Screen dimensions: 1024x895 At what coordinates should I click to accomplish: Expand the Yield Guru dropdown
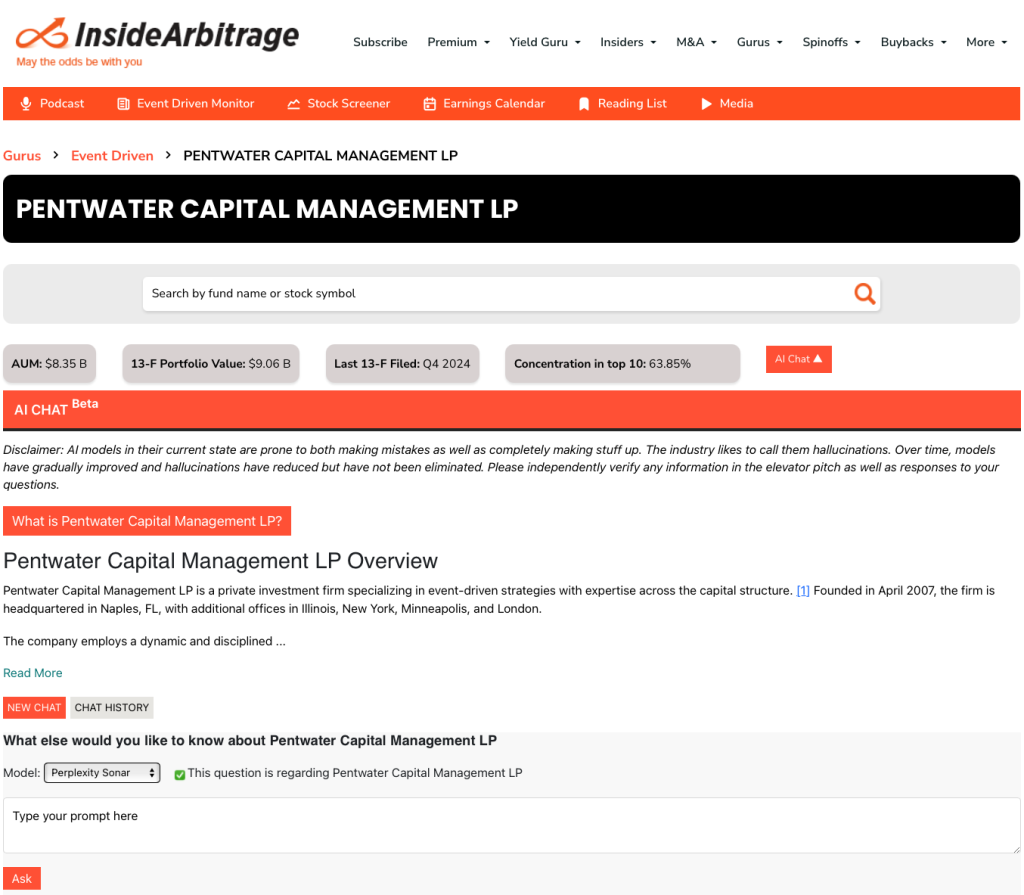(x=545, y=42)
